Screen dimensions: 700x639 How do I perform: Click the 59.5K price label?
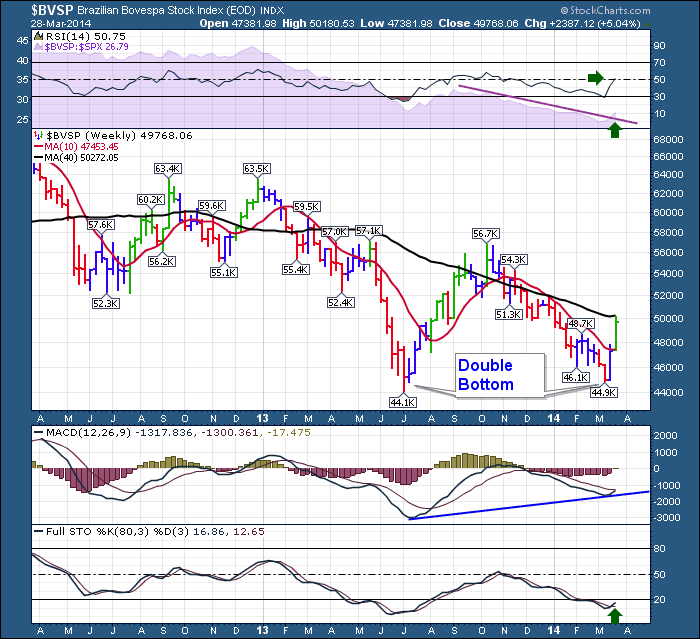point(307,207)
